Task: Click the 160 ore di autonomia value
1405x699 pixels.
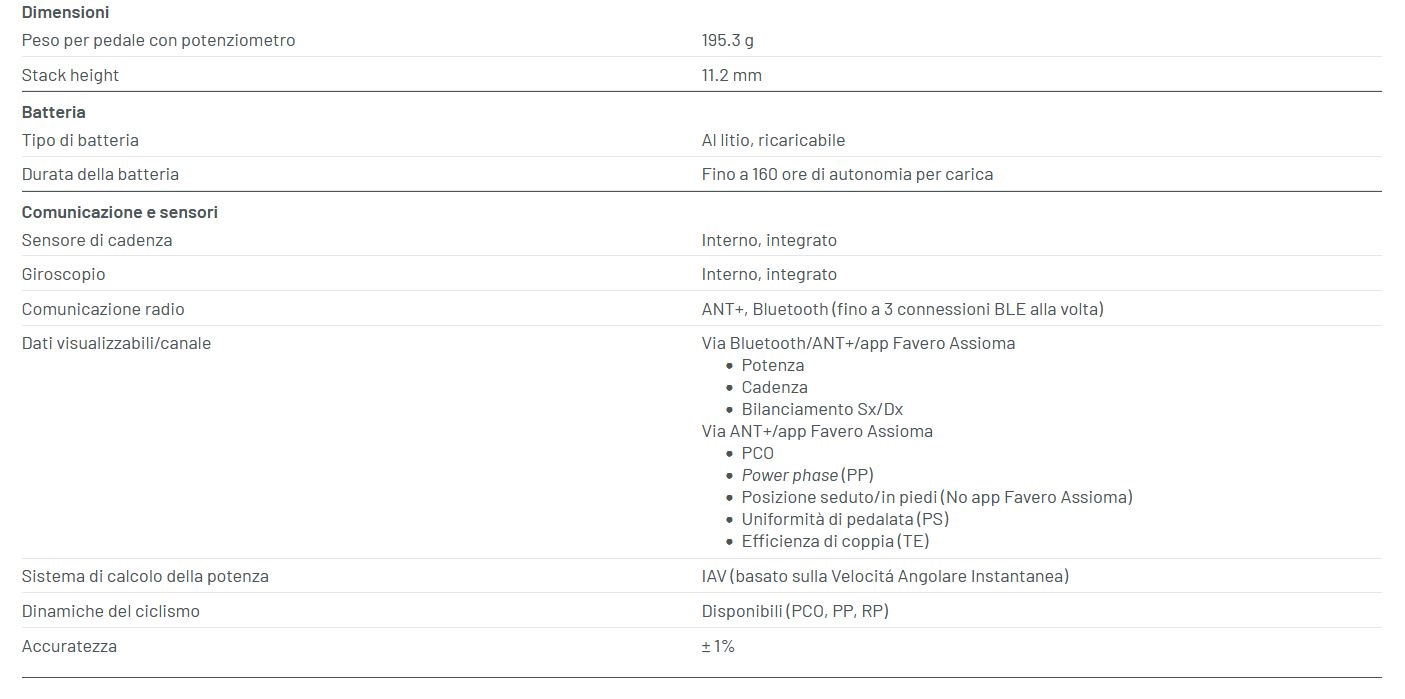Action: coord(847,174)
